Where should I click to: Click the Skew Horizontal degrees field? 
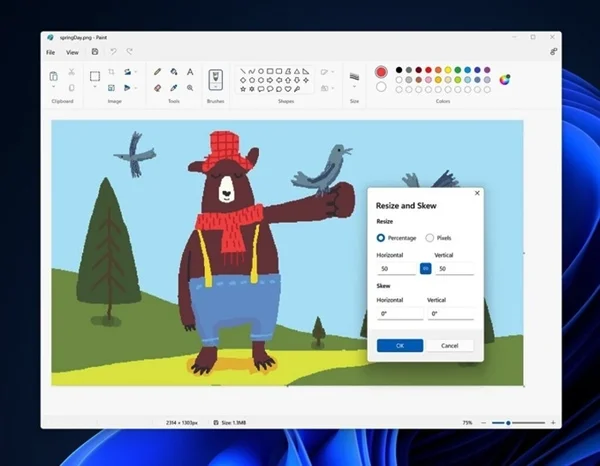coord(400,313)
